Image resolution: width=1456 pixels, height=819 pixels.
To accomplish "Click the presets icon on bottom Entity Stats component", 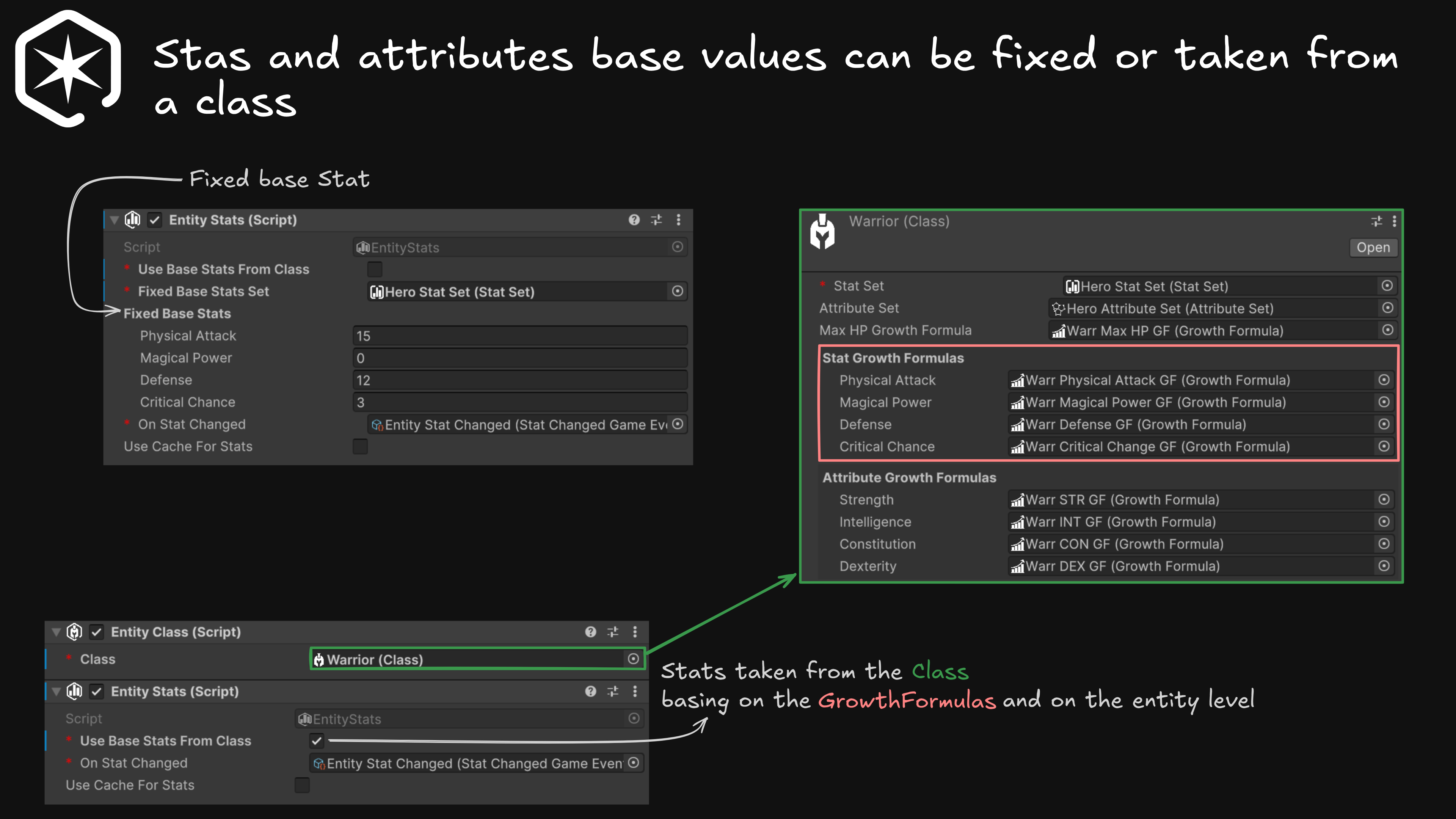I will pyautogui.click(x=613, y=691).
